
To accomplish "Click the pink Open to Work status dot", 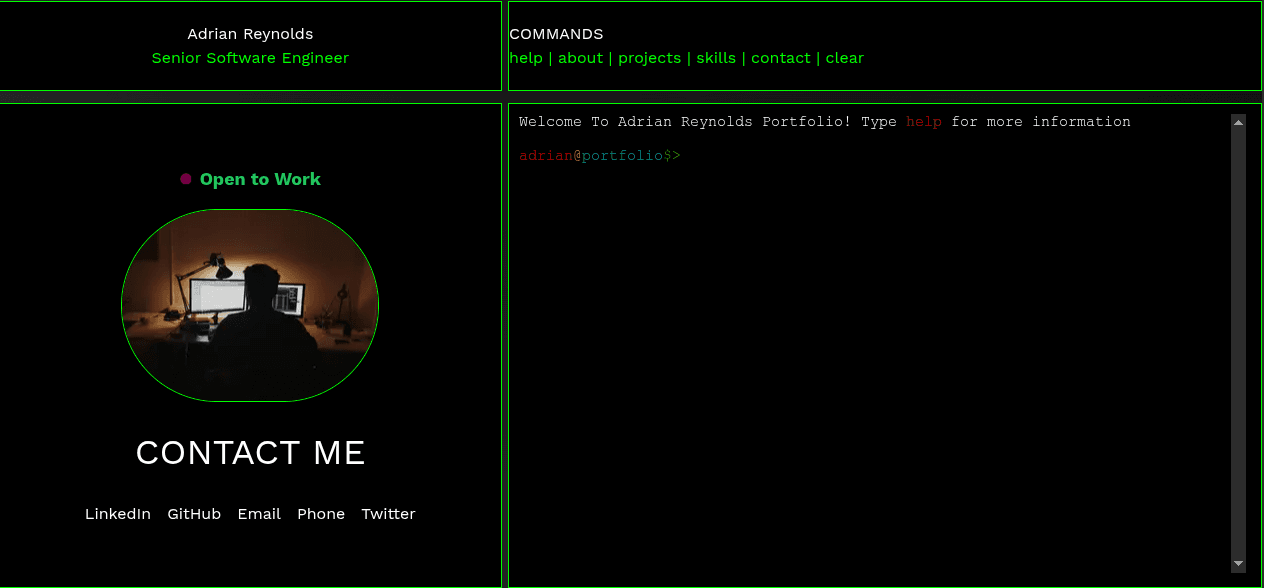I will tap(185, 179).
